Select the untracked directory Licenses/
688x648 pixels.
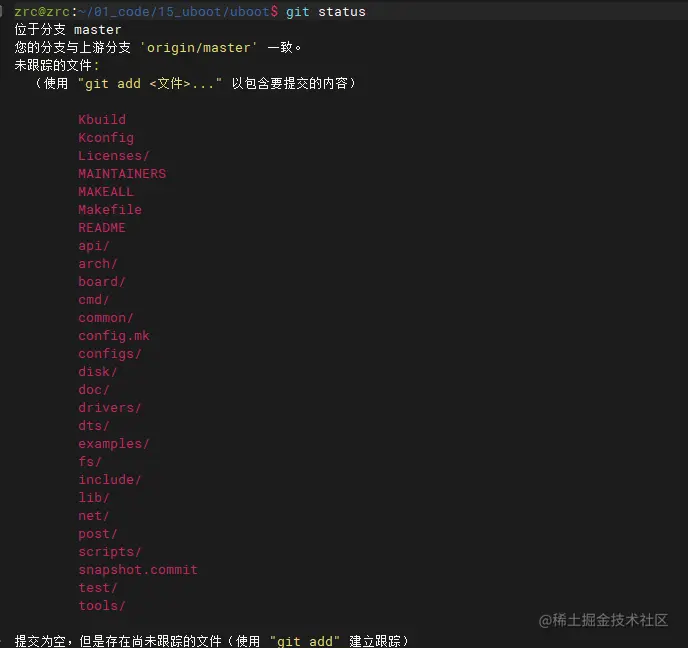click(x=114, y=155)
